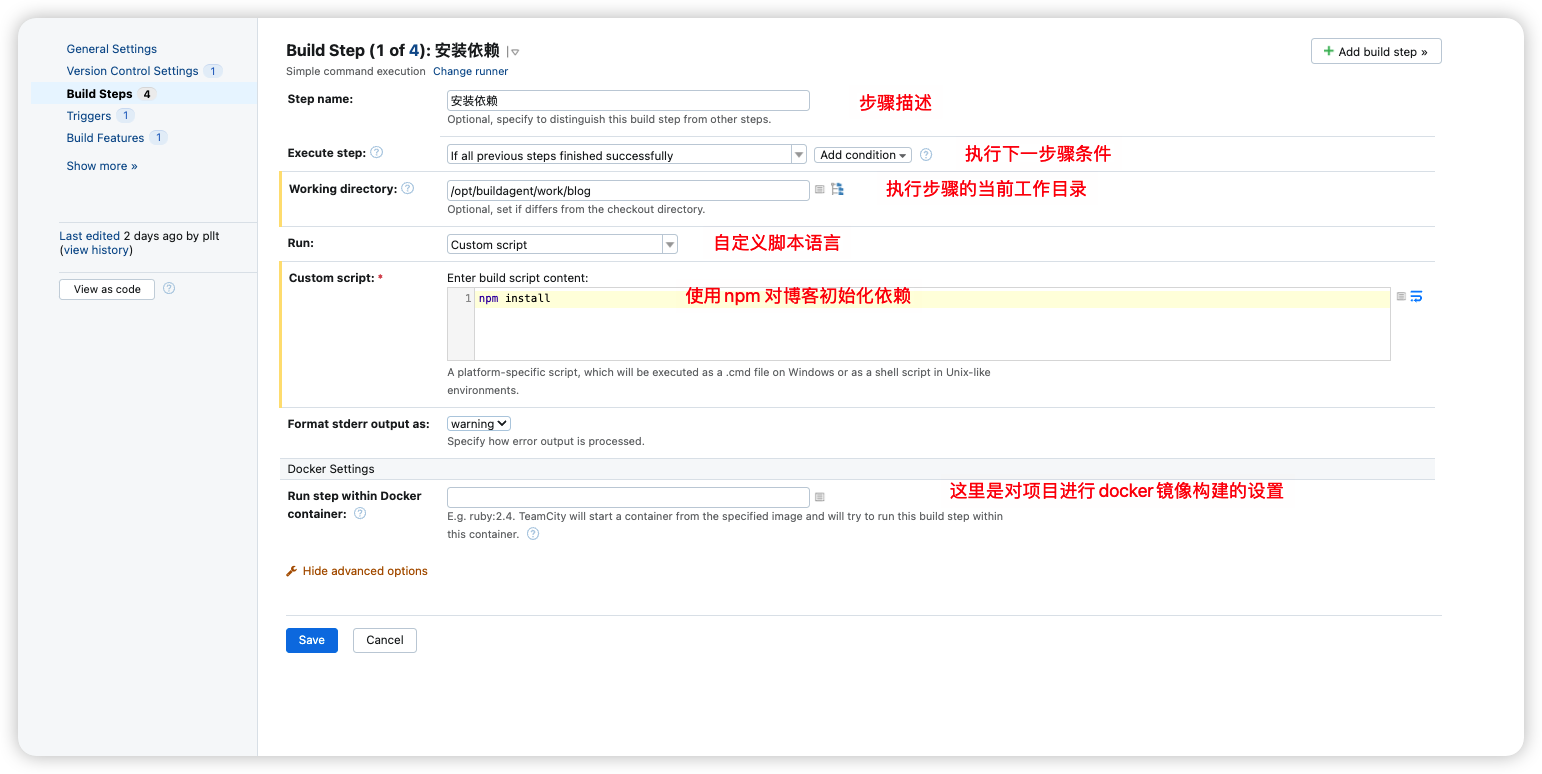Open the Triggers section
1542x774 pixels.
89,116
